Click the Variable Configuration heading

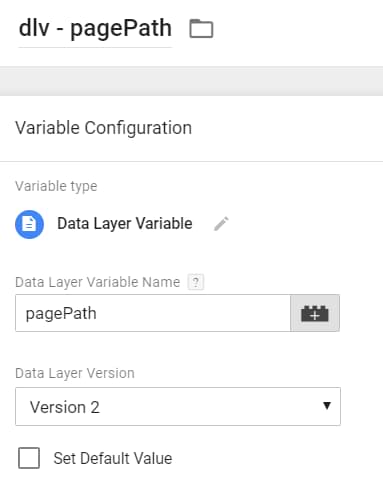103,128
